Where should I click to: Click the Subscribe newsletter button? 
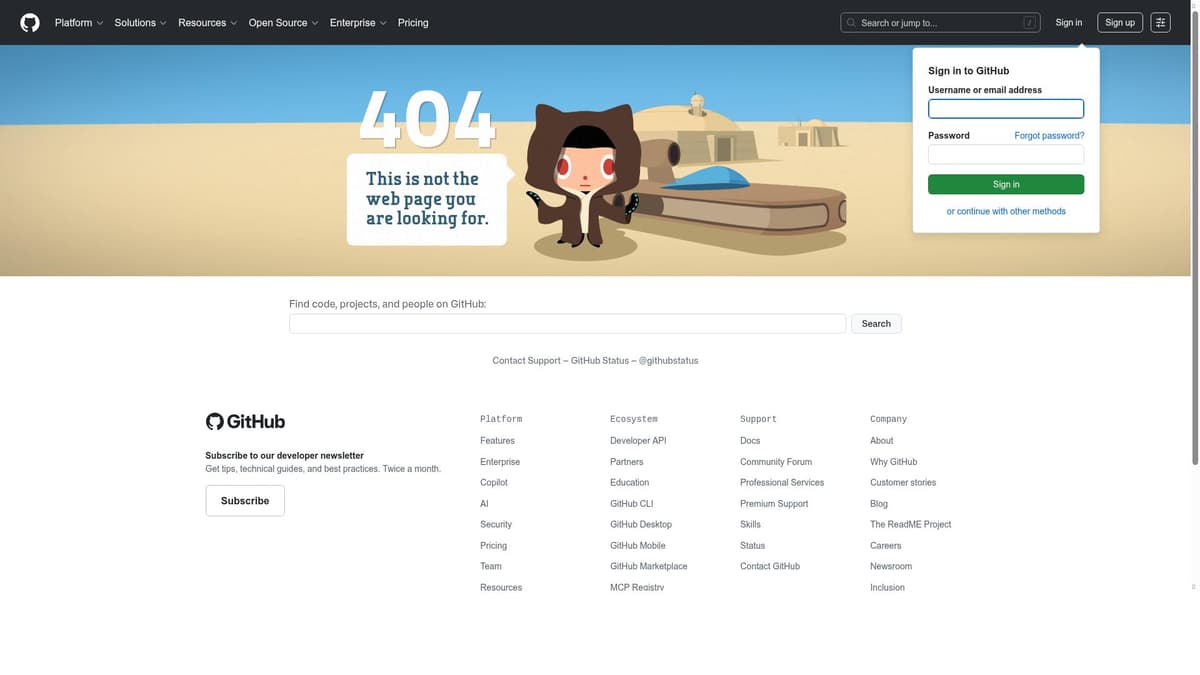(x=245, y=500)
